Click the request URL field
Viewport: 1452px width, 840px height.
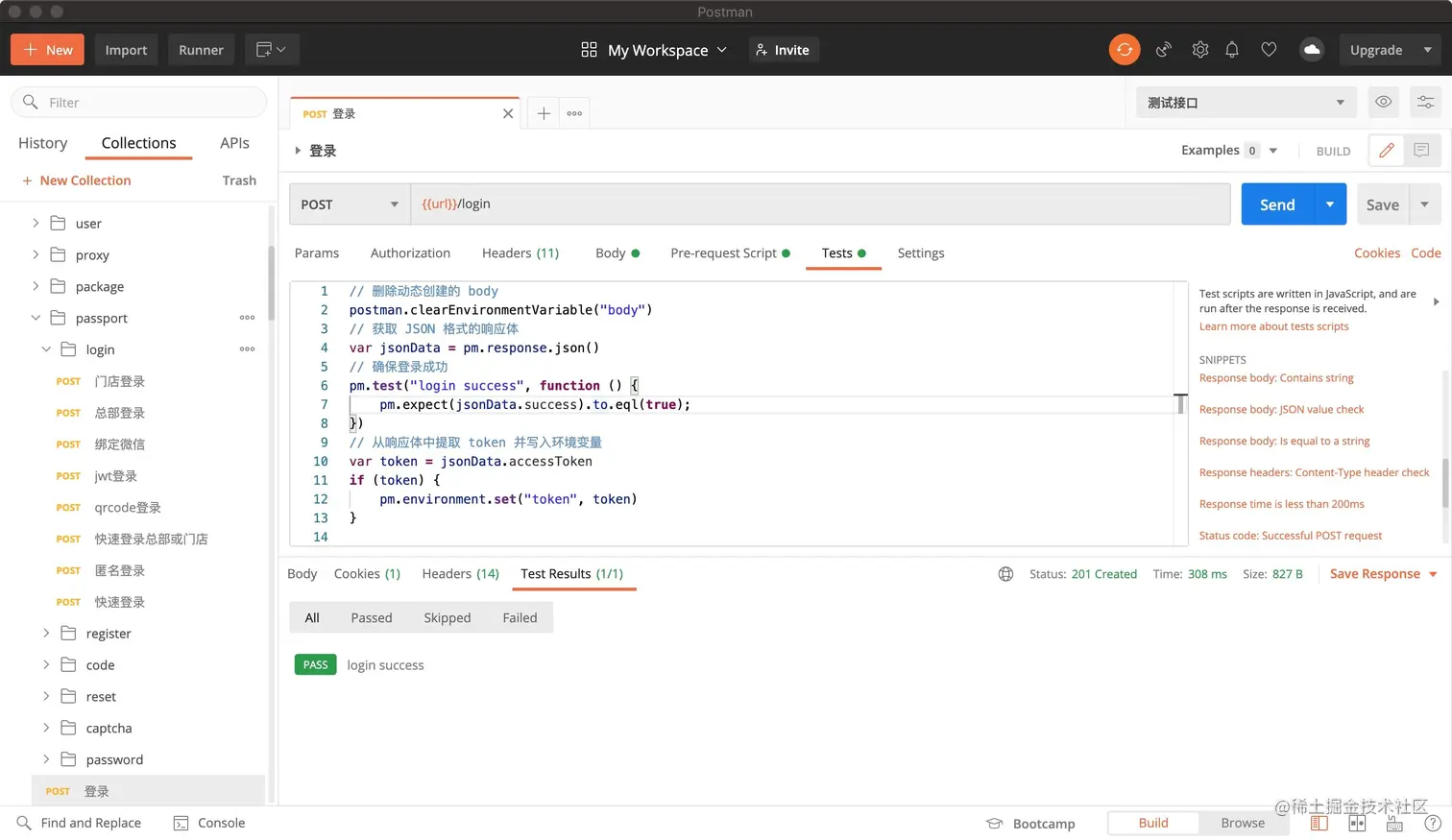click(x=821, y=204)
